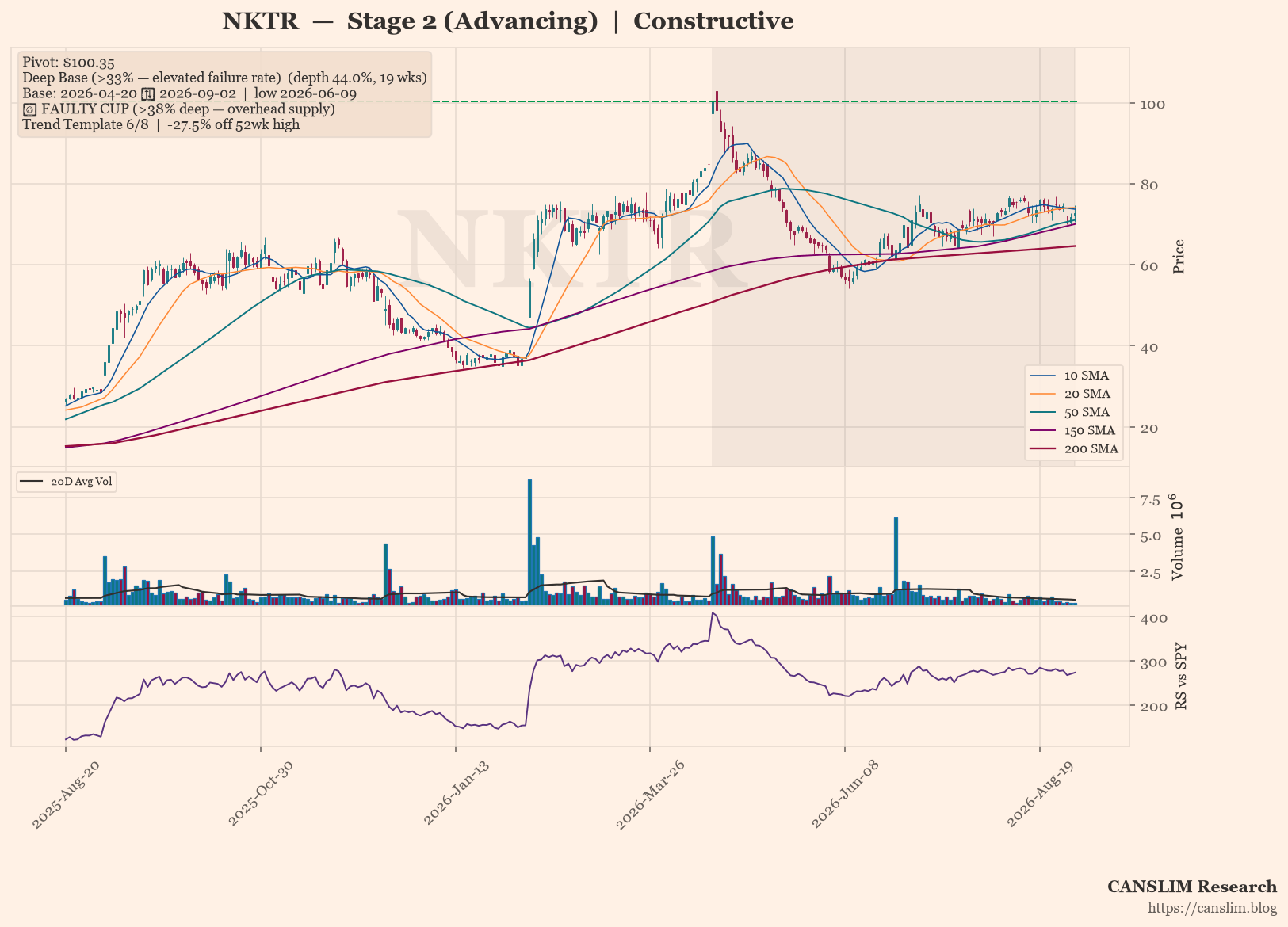
Task: Click the RS vs SPY axis label
Action: [x=1180, y=676]
